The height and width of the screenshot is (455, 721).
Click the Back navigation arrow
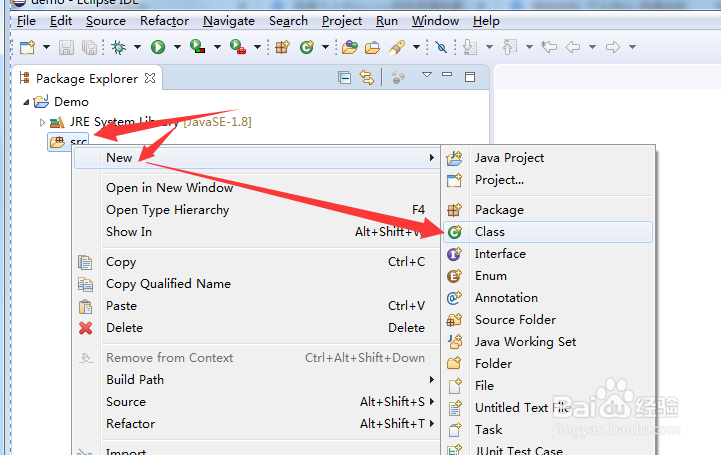point(573,47)
